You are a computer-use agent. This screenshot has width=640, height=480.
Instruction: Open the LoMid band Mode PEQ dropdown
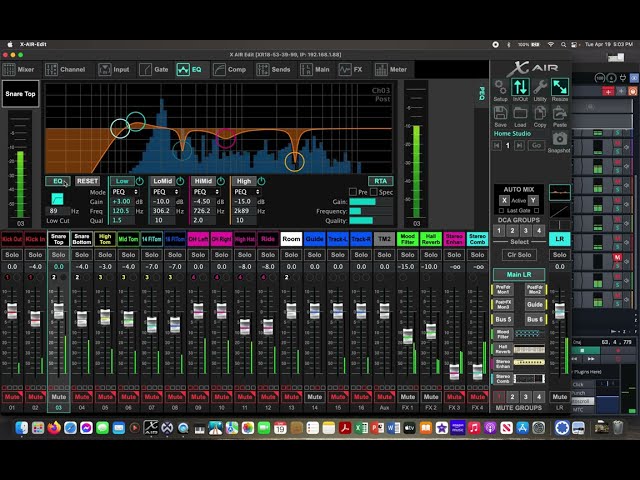(166, 192)
